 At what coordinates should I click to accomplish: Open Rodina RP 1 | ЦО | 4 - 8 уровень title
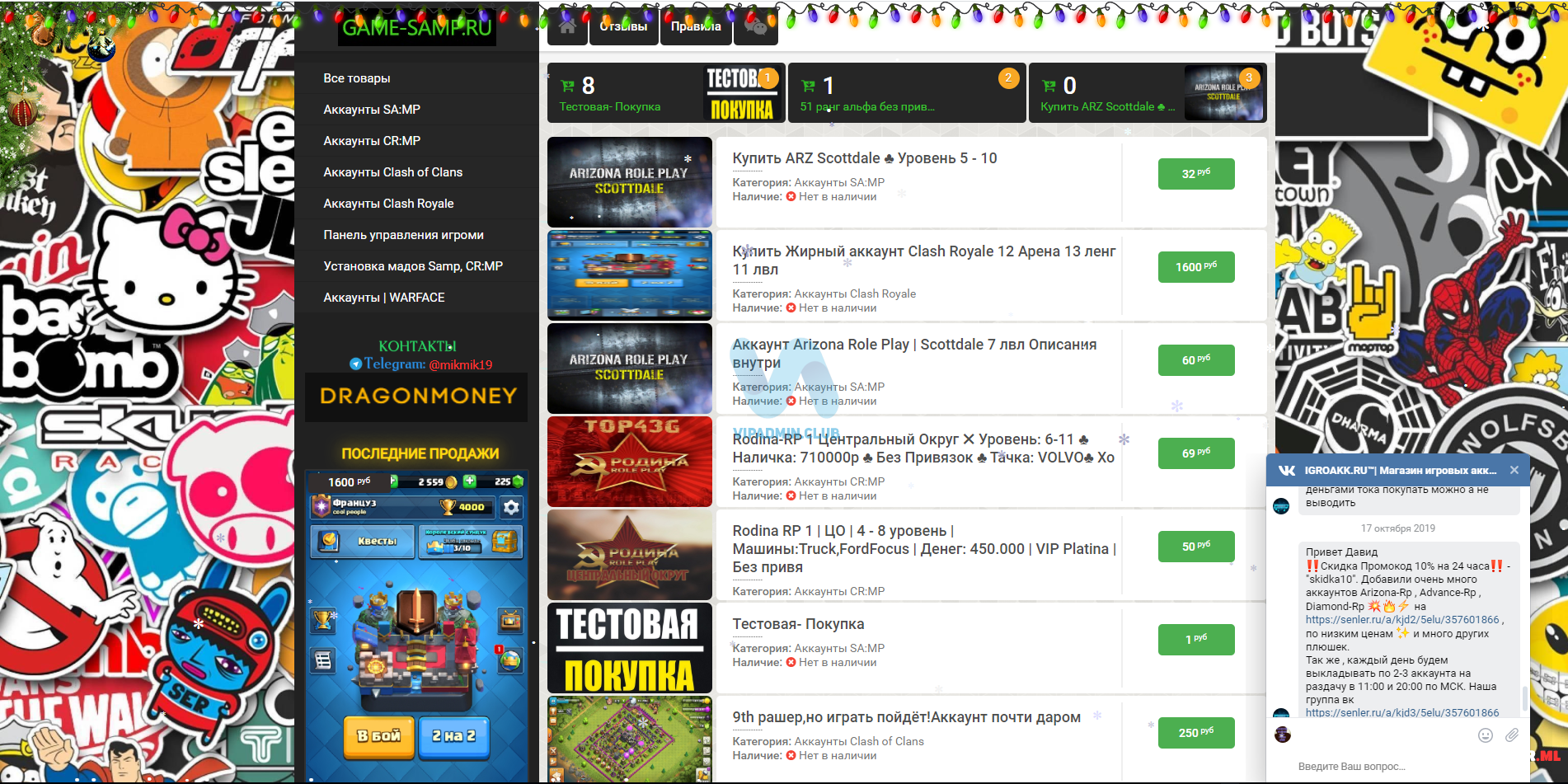point(924,549)
